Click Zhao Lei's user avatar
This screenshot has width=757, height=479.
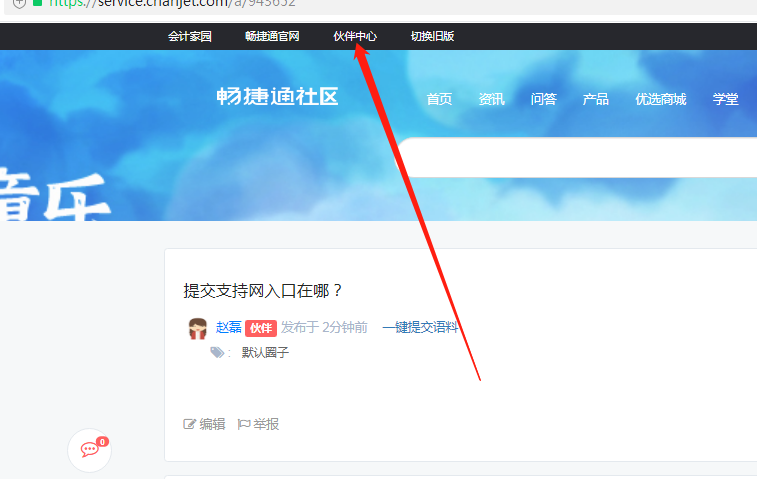(197, 328)
